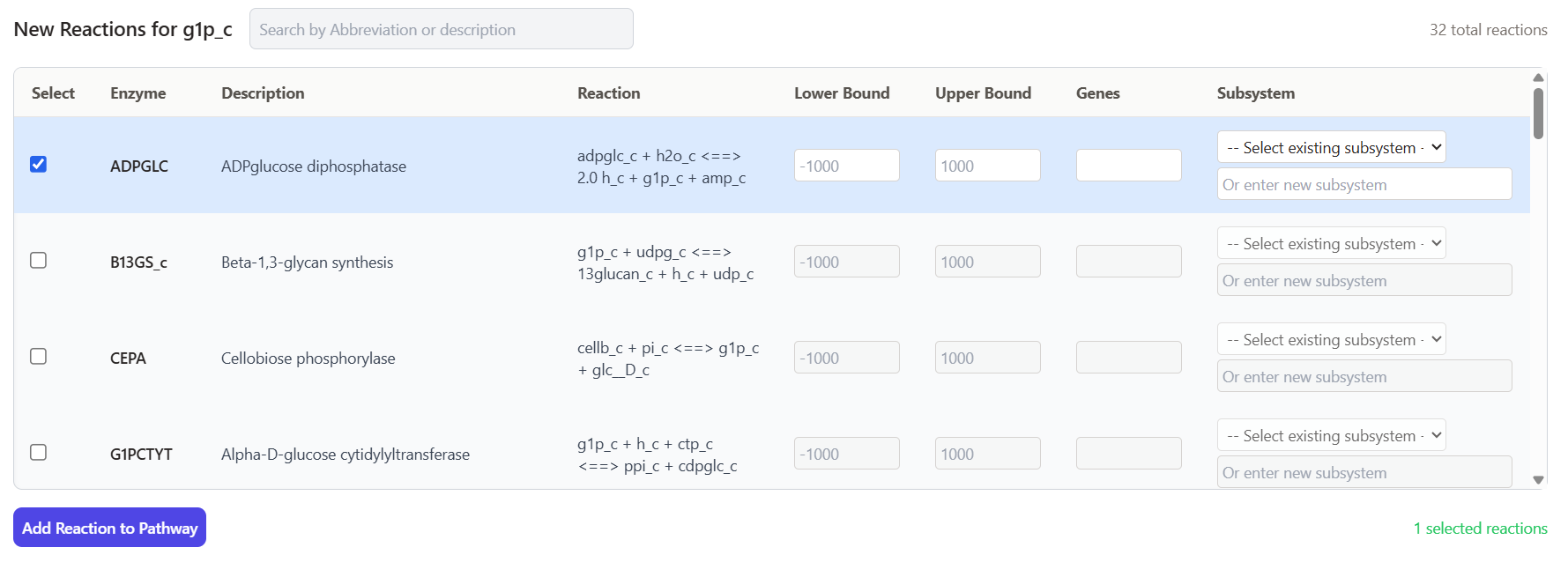Click the scroll up arrow of table
1568x562 pixels.
click(1538, 78)
